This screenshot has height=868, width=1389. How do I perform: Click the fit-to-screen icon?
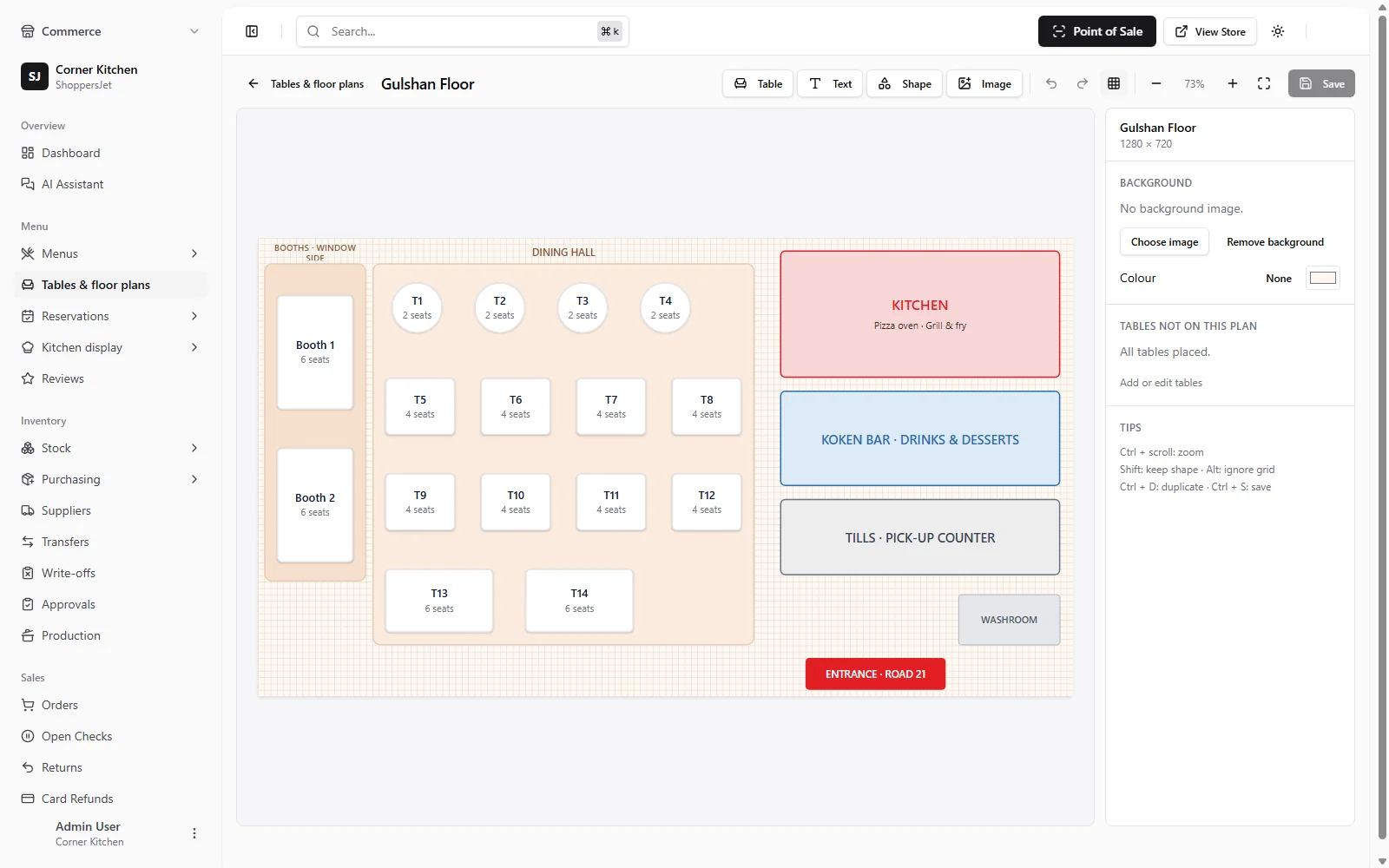coord(1264,83)
